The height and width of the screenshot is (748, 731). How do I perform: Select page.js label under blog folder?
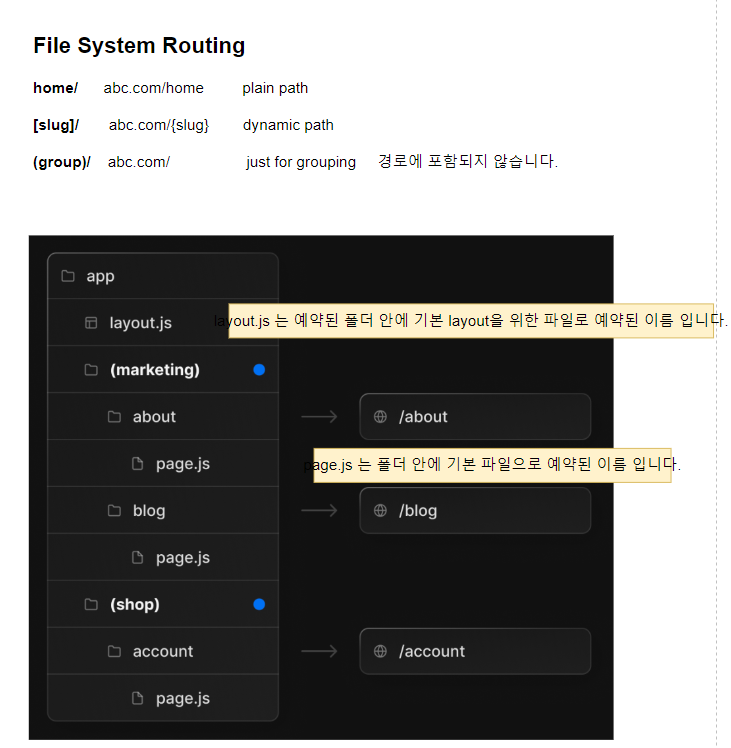pos(183,558)
